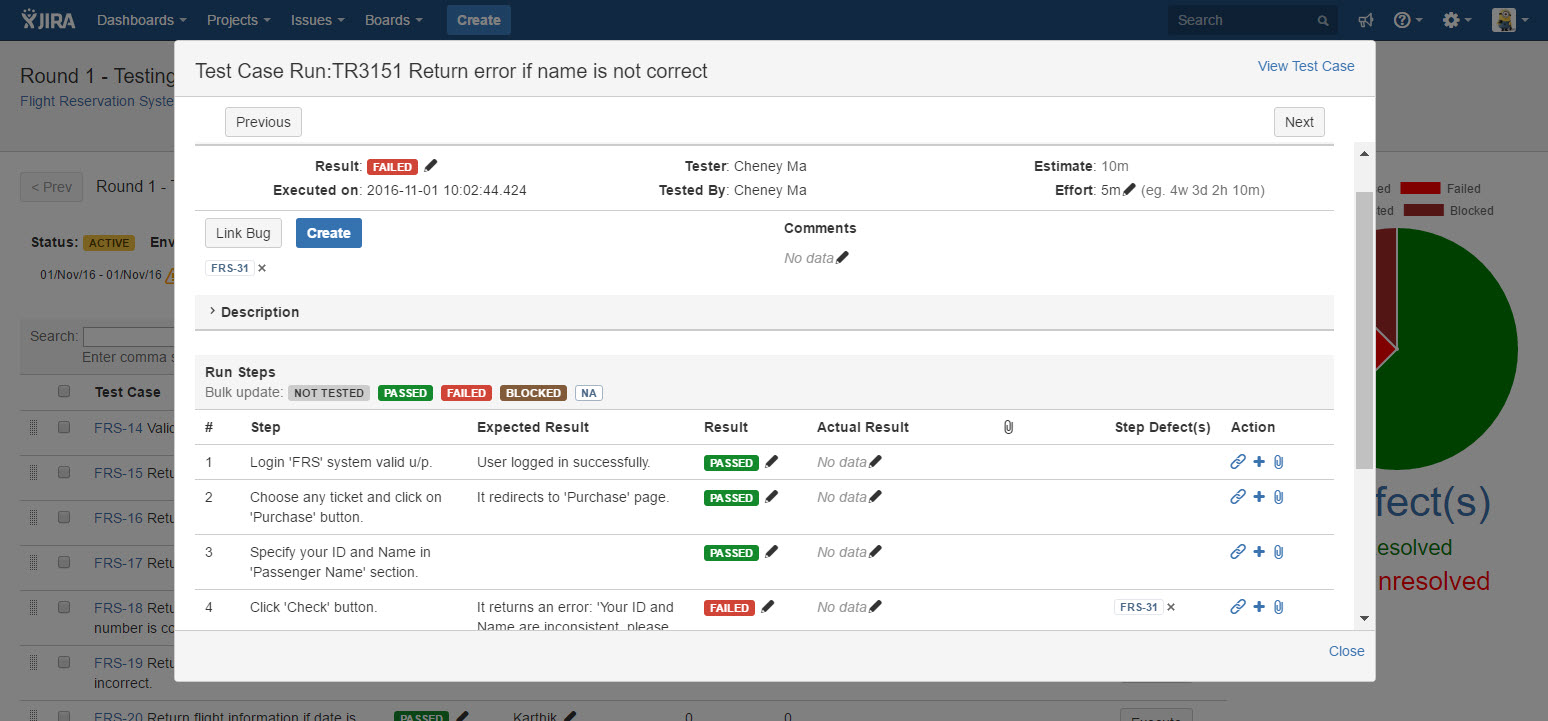Edit actual result for step 1
The width and height of the screenshot is (1548, 721).
pos(875,462)
